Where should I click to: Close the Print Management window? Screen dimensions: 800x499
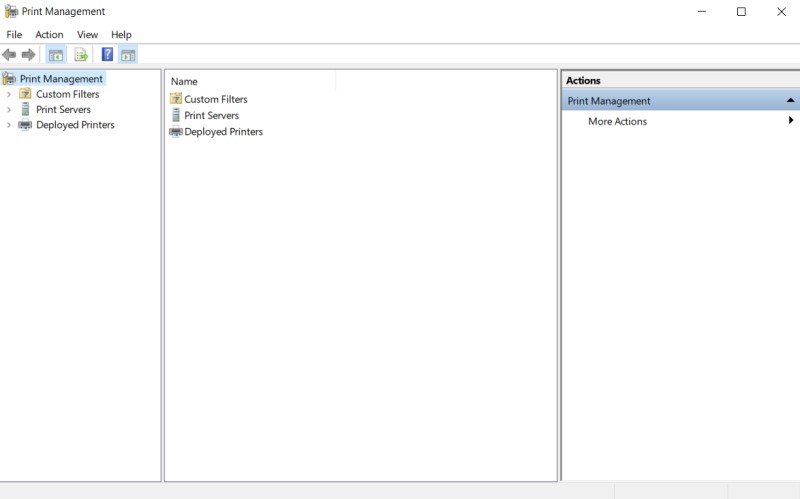point(781,11)
